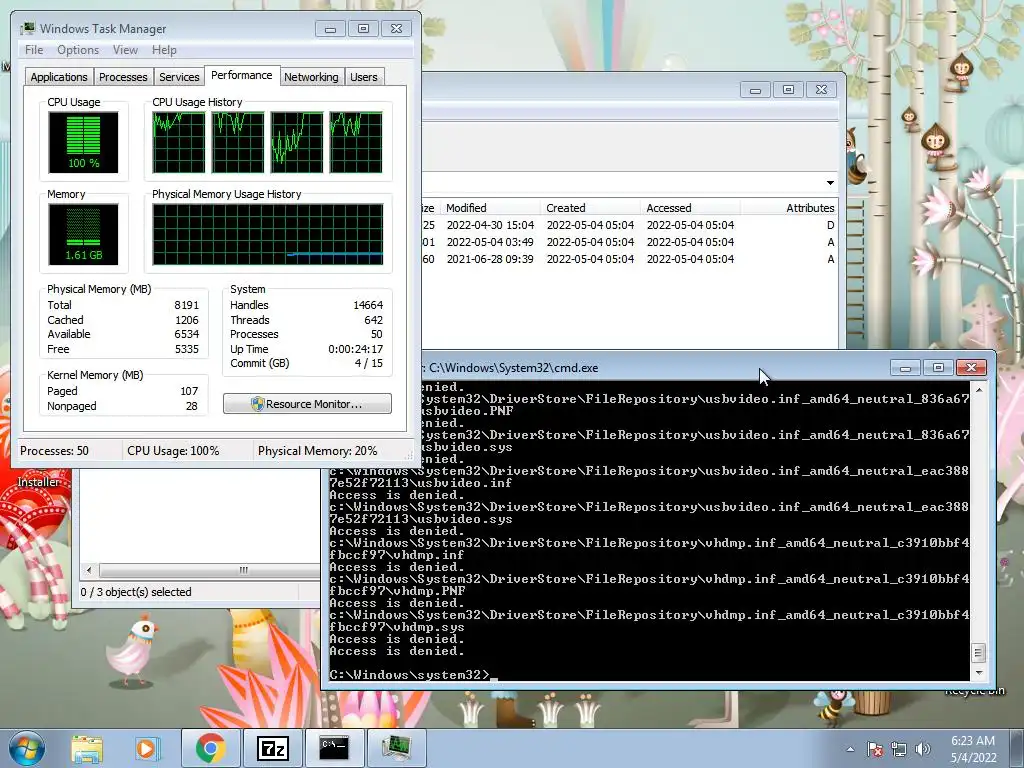
Task: Open the taskbar clock and date
Action: 973,749
